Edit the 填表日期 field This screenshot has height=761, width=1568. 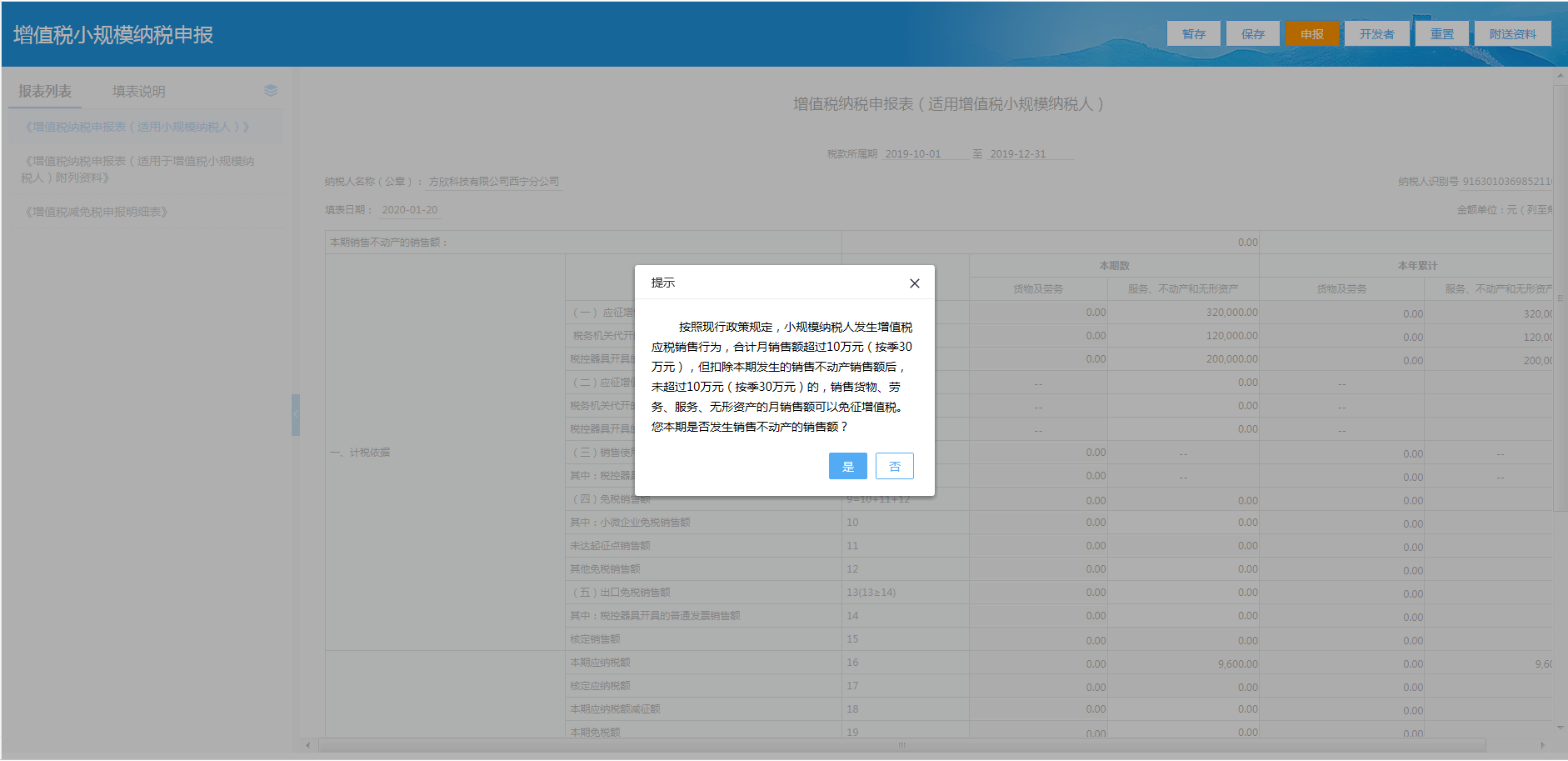pyautogui.click(x=409, y=209)
